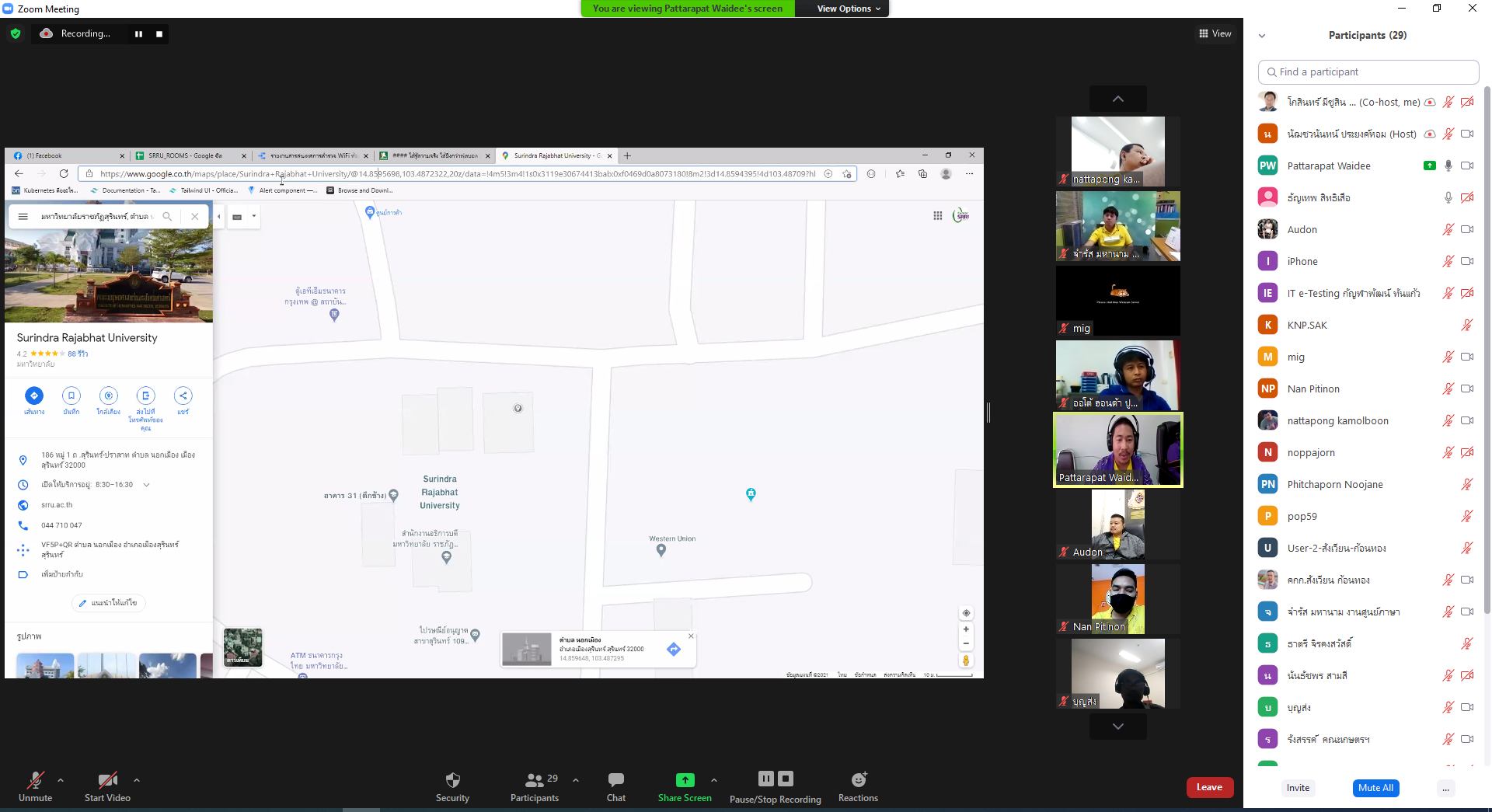Select Audon in participants list
The image size is (1492, 812).
click(1302, 229)
